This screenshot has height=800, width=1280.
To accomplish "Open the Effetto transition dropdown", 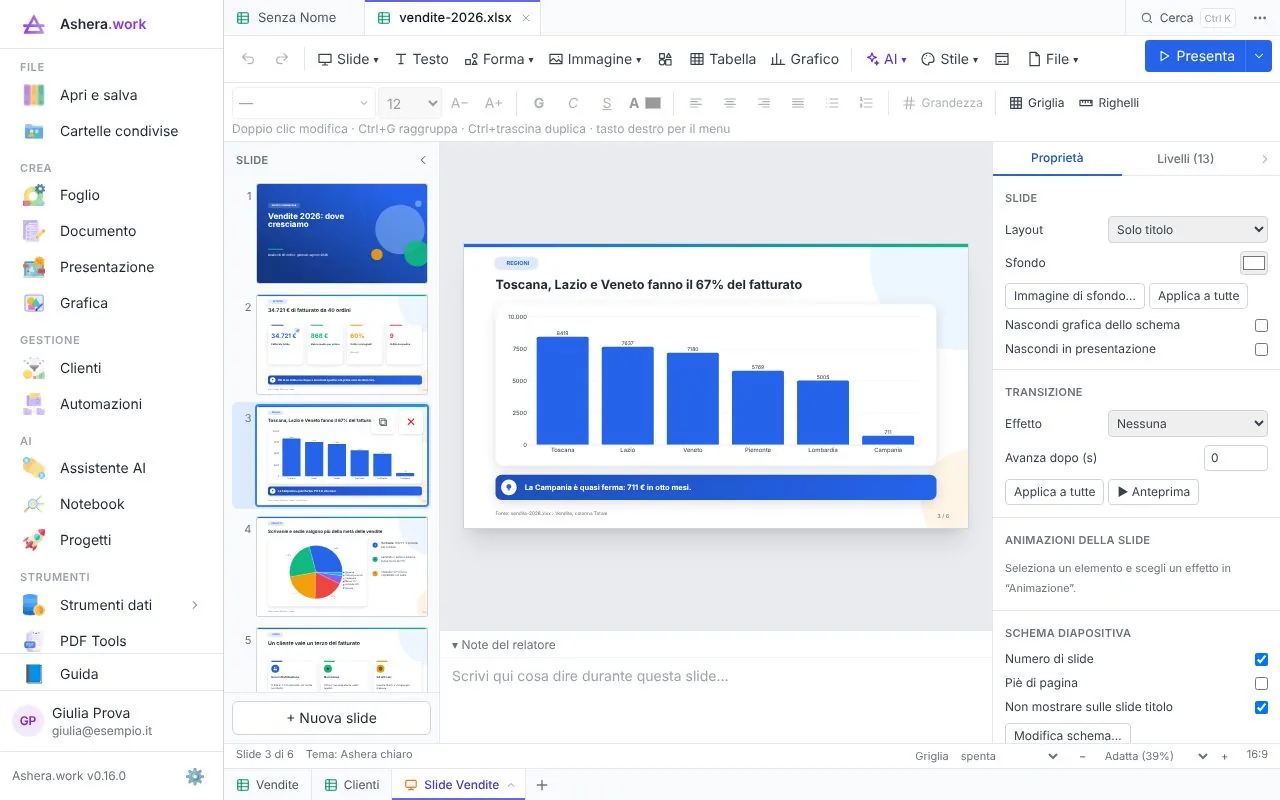I will (1188, 424).
